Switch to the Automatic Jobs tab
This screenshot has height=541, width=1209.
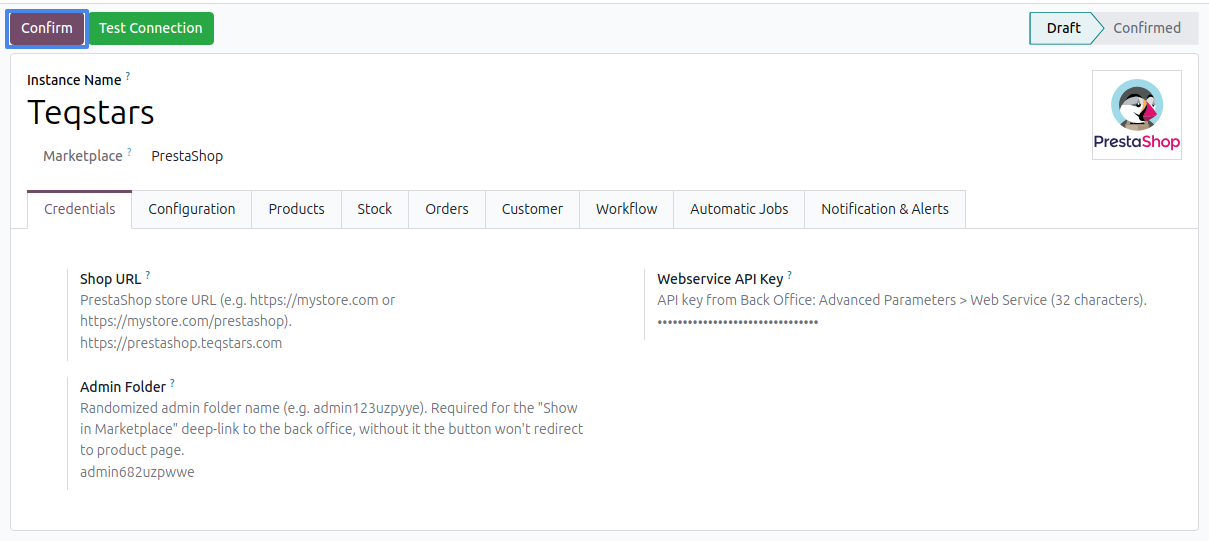point(739,209)
